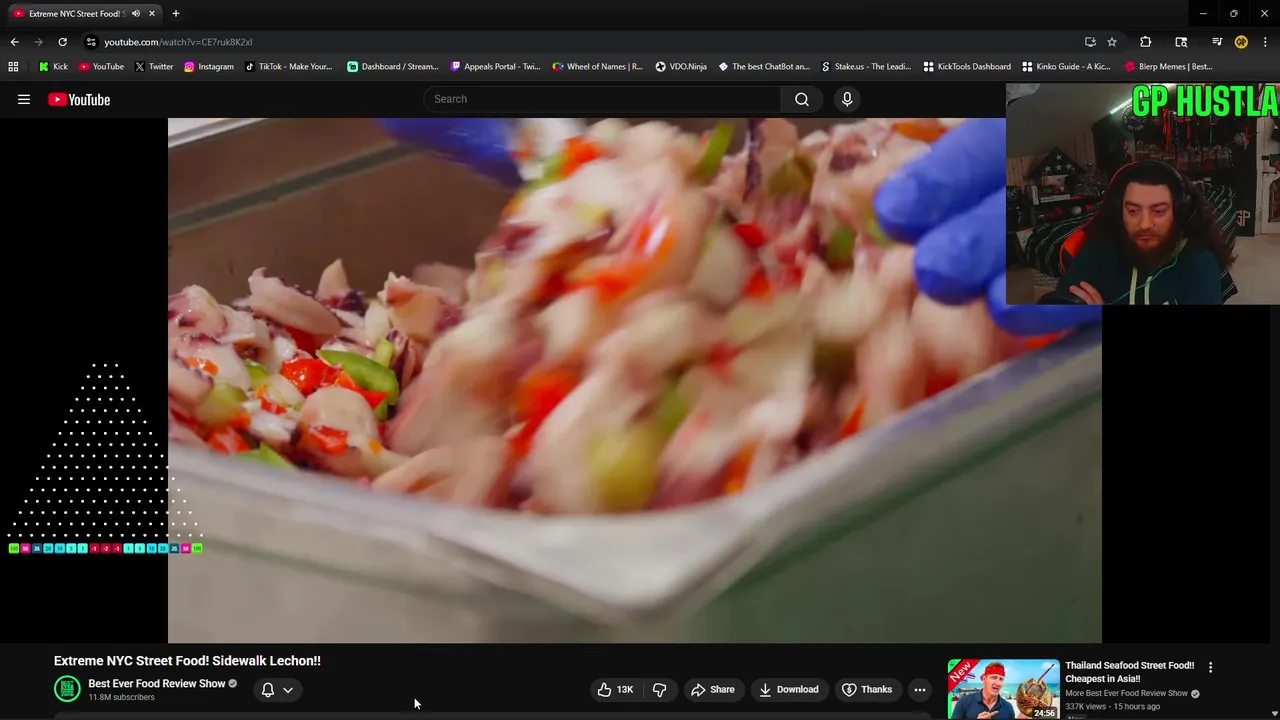Open the screenshot-style extension icon in the toolbar
The width and height of the screenshot is (1280, 720).
(x=1182, y=42)
